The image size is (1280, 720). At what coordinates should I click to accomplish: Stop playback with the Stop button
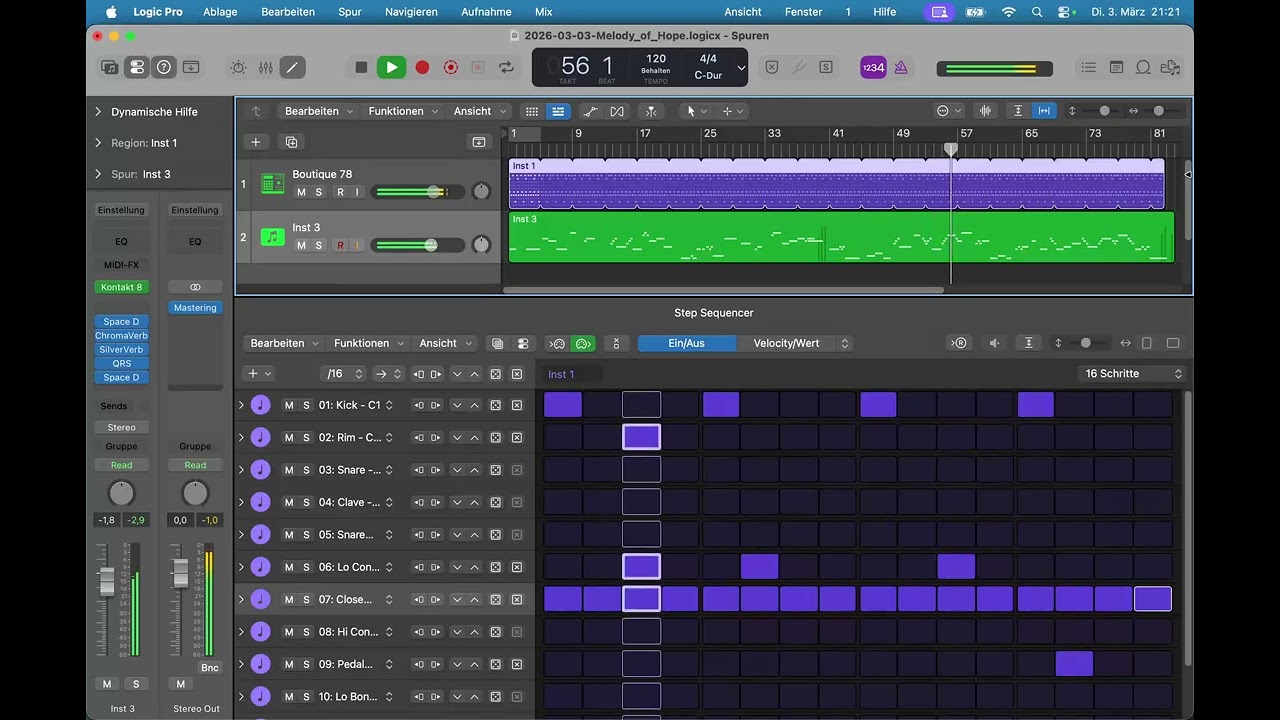coord(361,67)
